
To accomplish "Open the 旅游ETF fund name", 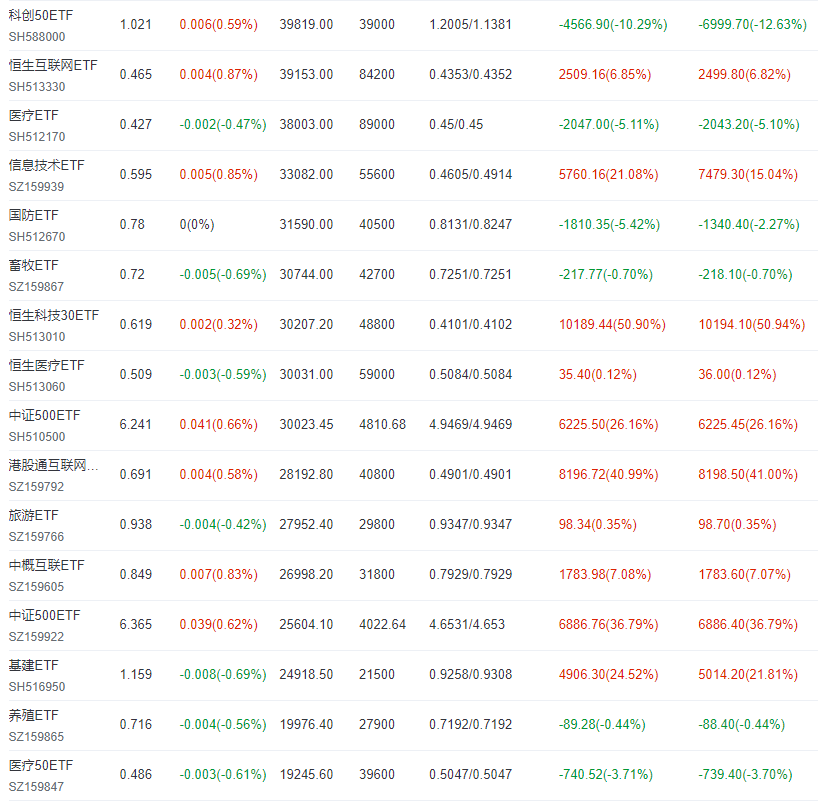I will (x=34, y=516).
